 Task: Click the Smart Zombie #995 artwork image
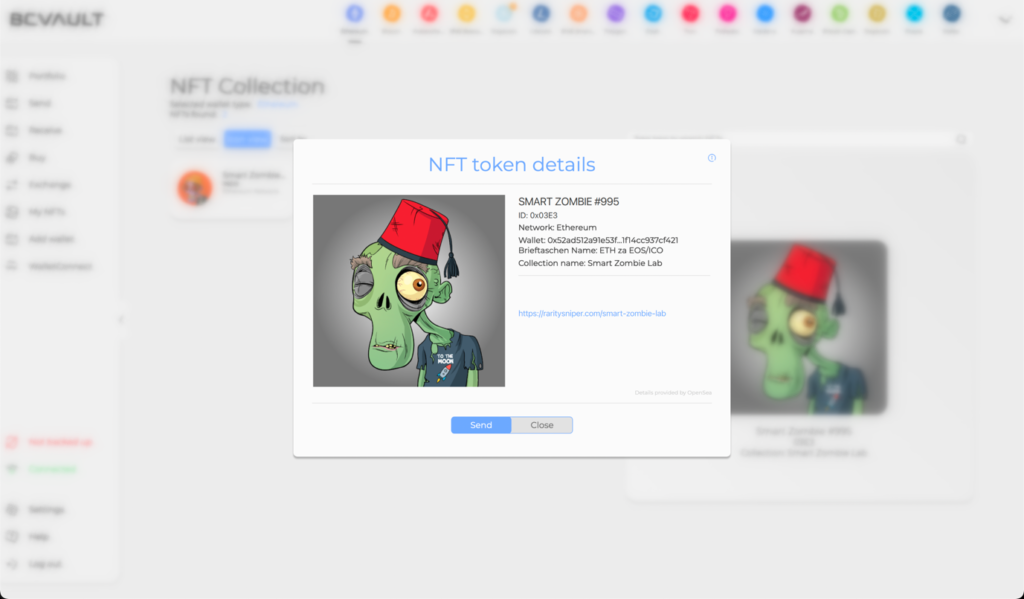pos(409,291)
